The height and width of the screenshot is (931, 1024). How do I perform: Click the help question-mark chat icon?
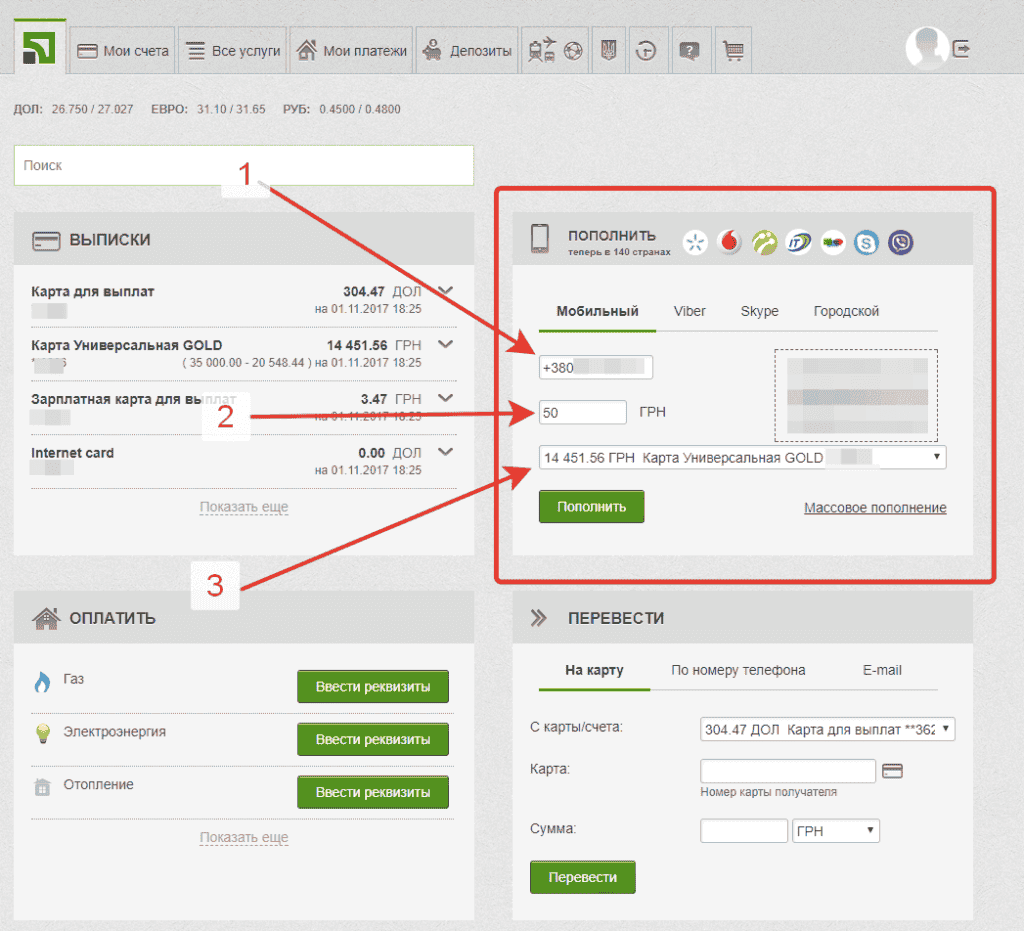click(688, 51)
